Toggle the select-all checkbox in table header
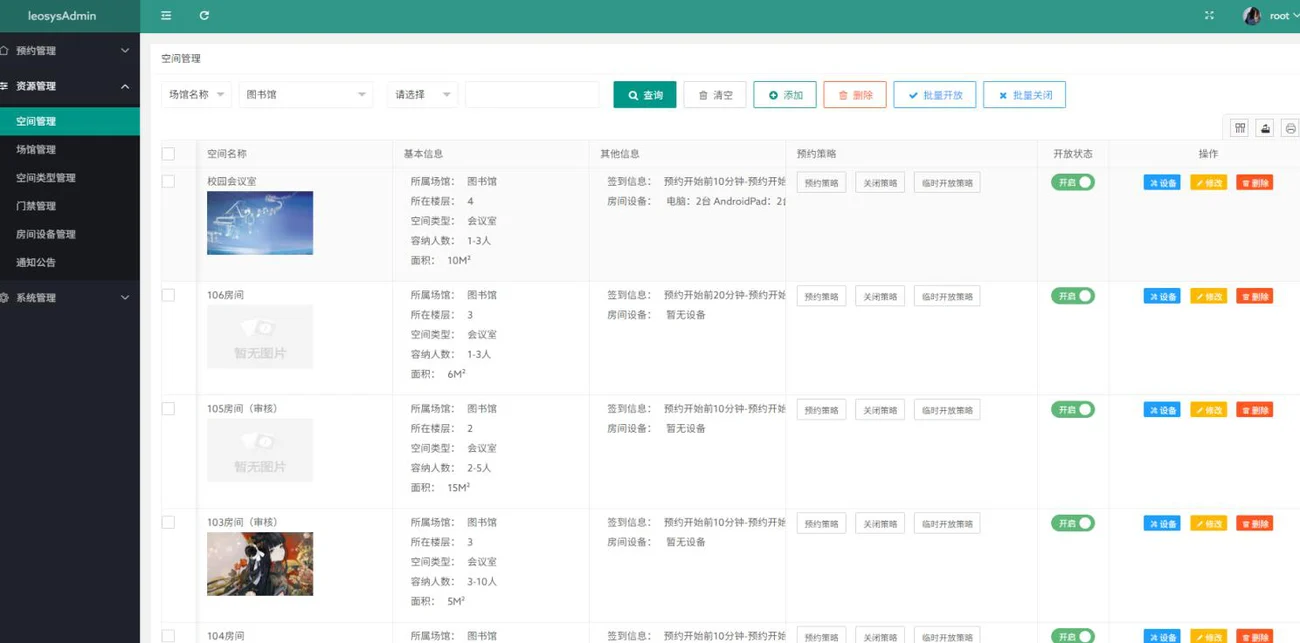1300x643 pixels. pos(168,154)
